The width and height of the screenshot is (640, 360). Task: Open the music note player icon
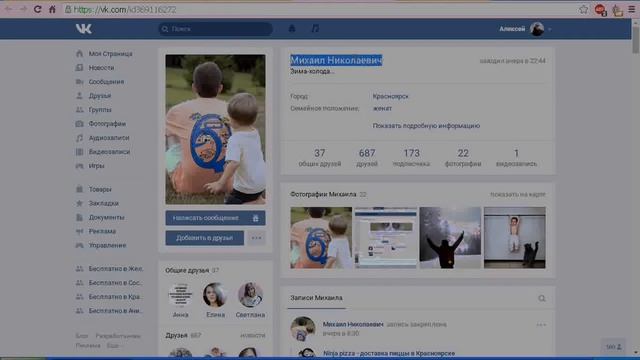click(315, 29)
